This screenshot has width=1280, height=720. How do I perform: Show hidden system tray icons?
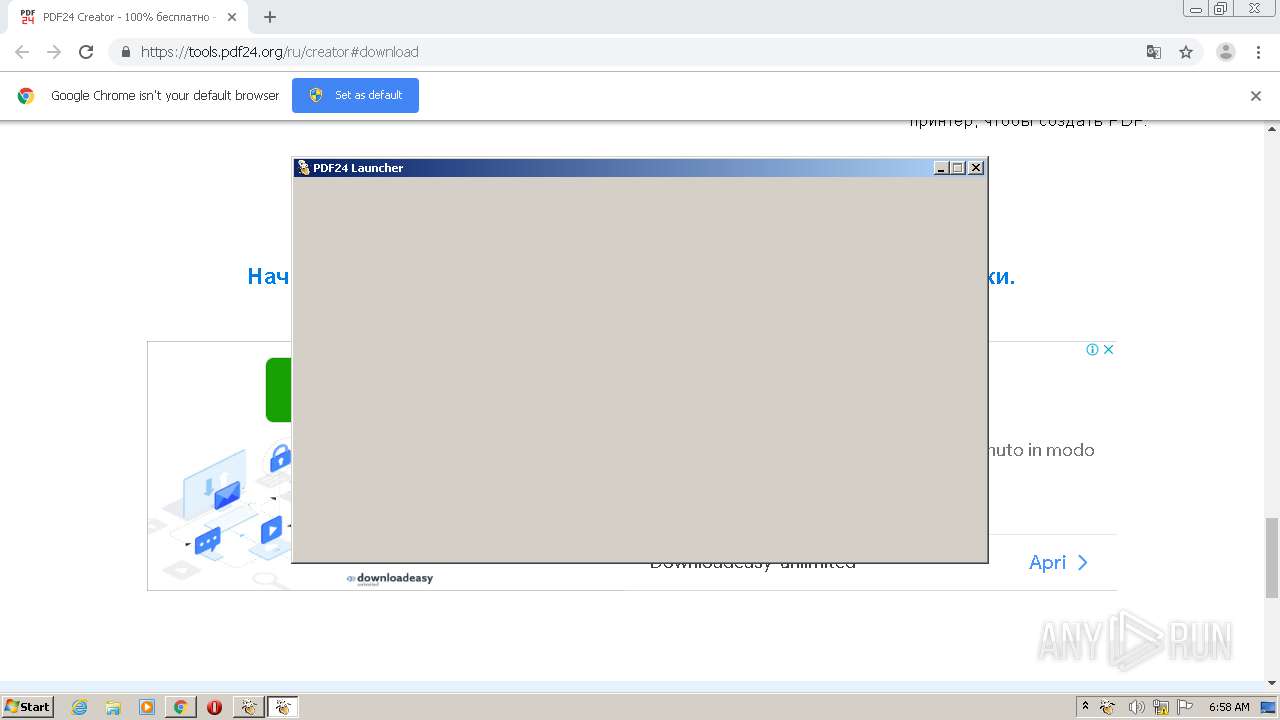point(1085,706)
